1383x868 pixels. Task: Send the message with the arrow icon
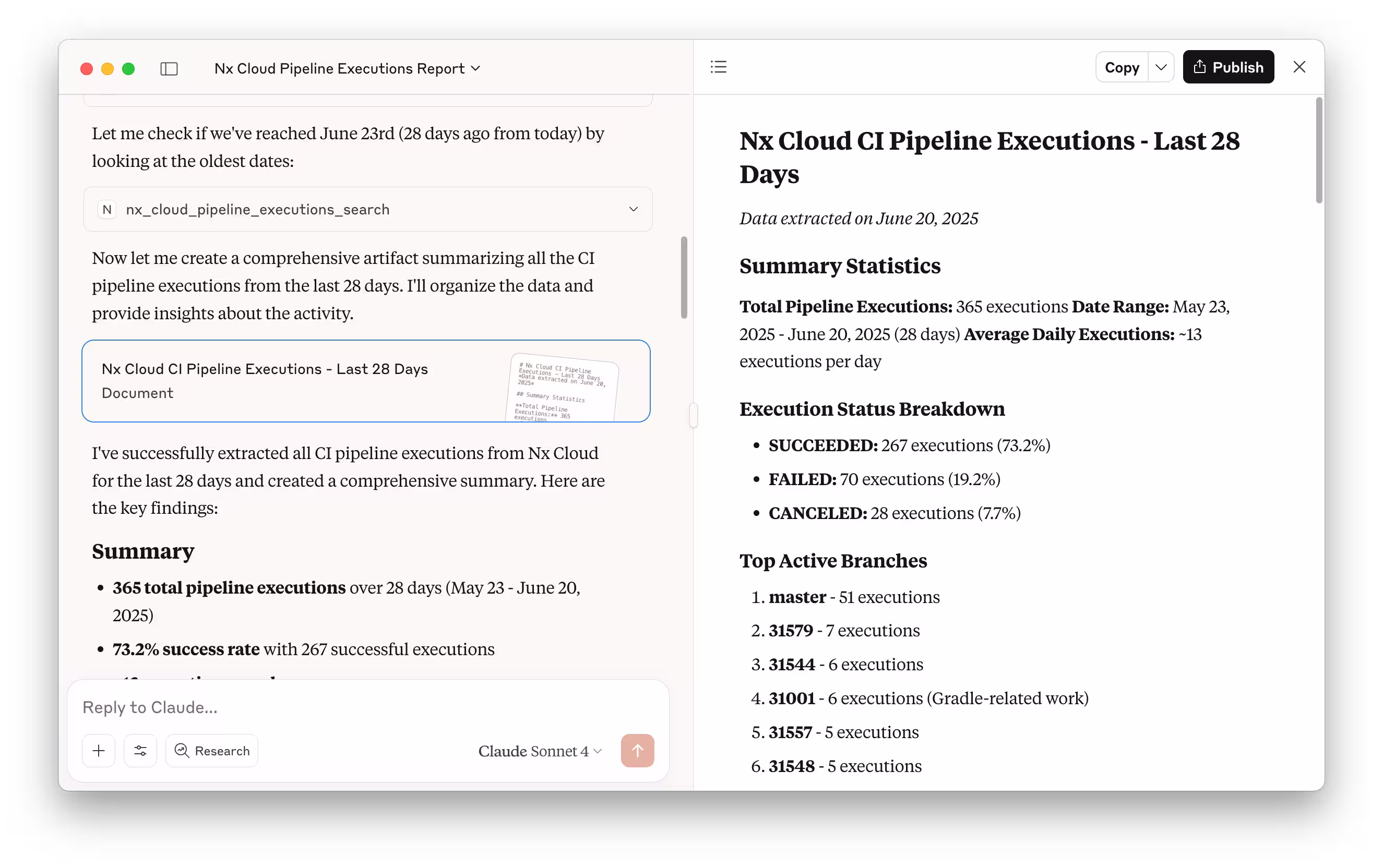click(x=638, y=750)
